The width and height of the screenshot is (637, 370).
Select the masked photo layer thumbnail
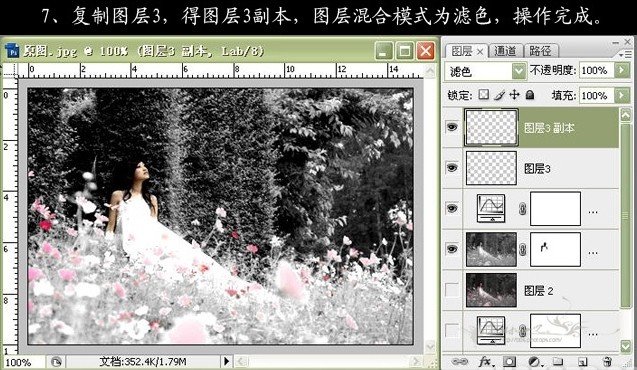[x=491, y=249]
